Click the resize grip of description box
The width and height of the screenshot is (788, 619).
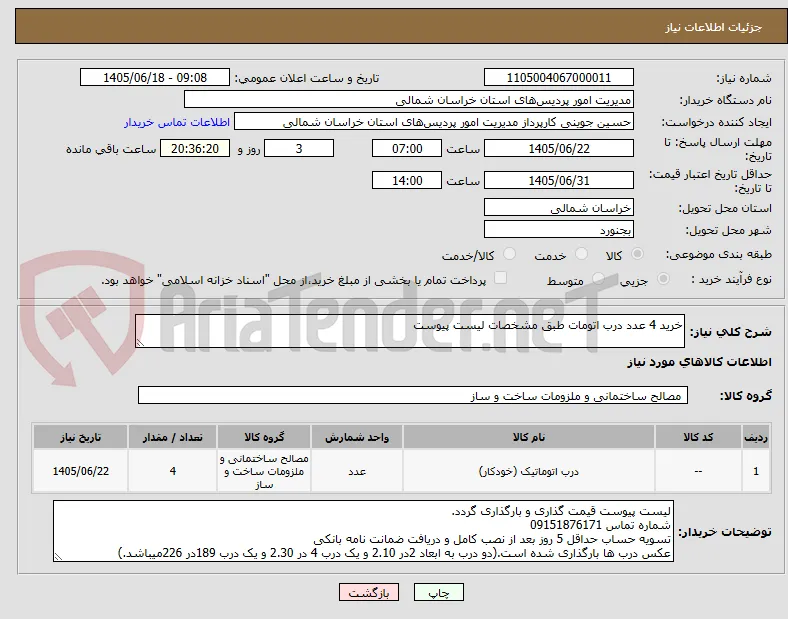(x=140, y=342)
